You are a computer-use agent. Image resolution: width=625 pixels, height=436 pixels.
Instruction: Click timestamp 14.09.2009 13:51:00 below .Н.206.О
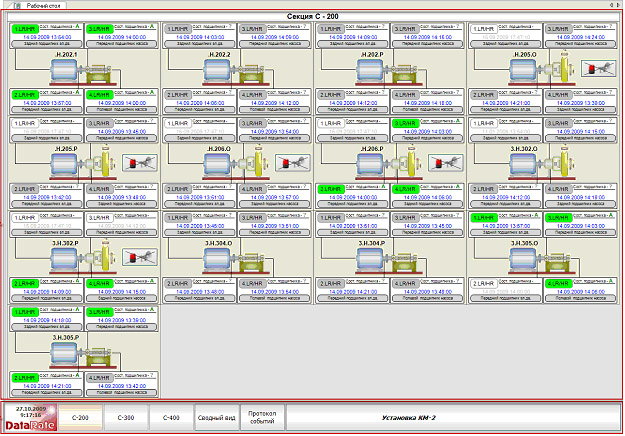(200, 197)
